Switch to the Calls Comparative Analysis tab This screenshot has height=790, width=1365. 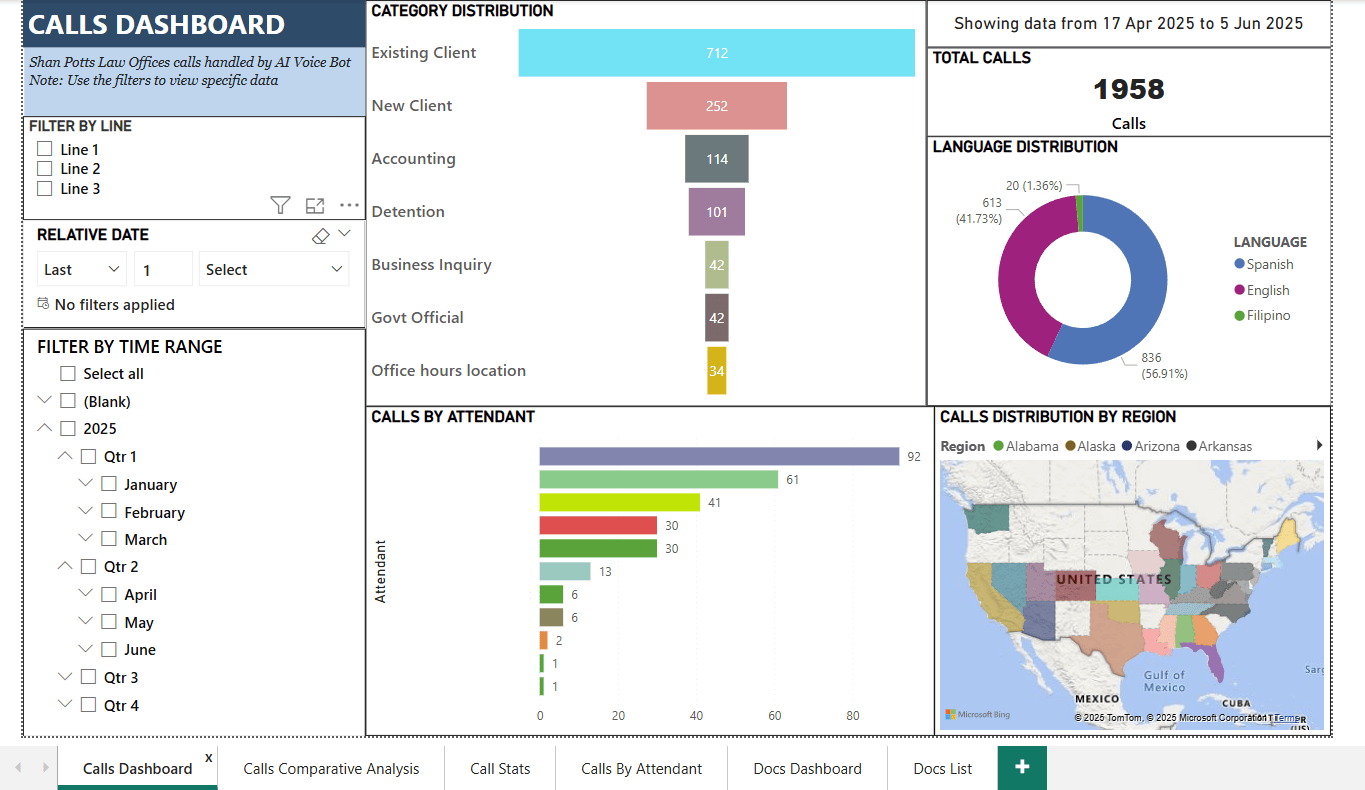click(331, 768)
